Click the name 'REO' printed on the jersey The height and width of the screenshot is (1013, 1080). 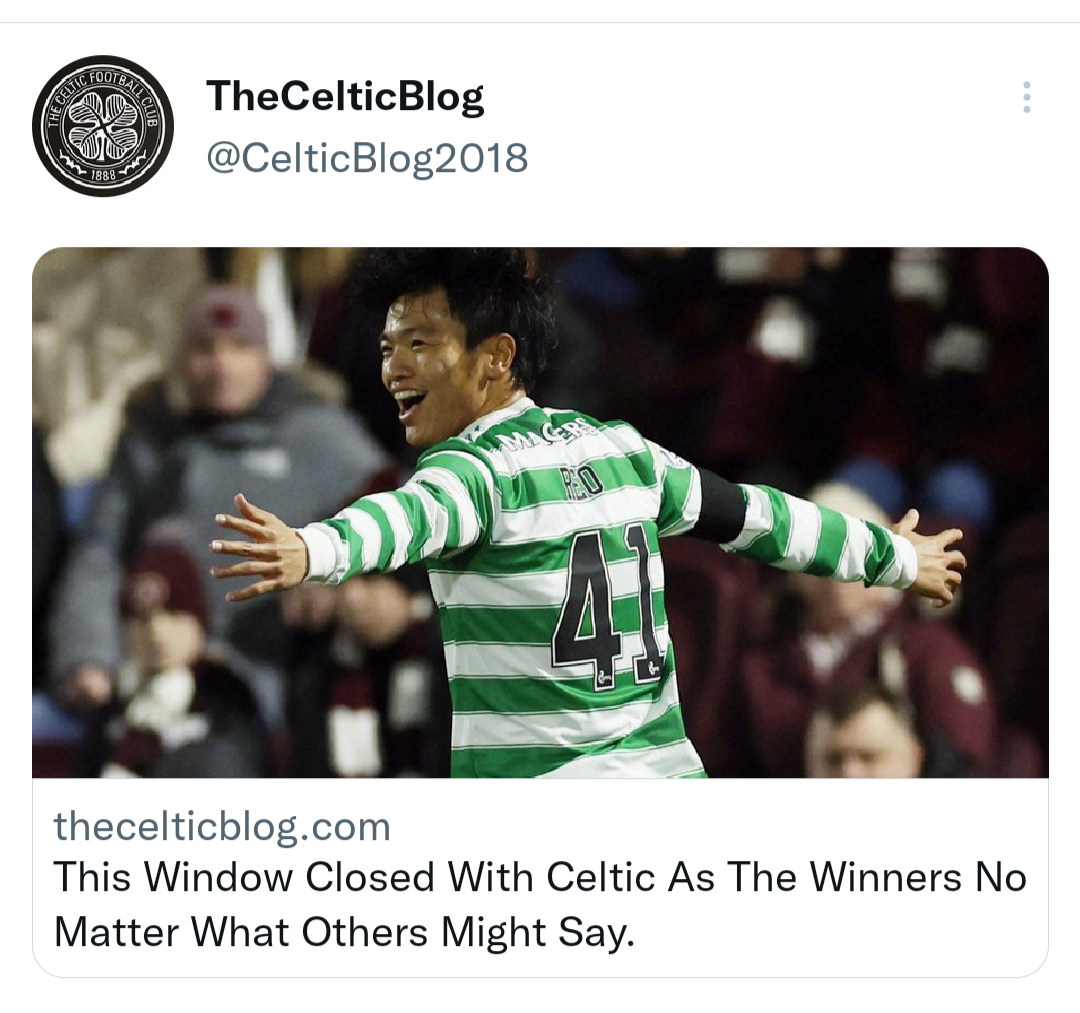(x=582, y=481)
